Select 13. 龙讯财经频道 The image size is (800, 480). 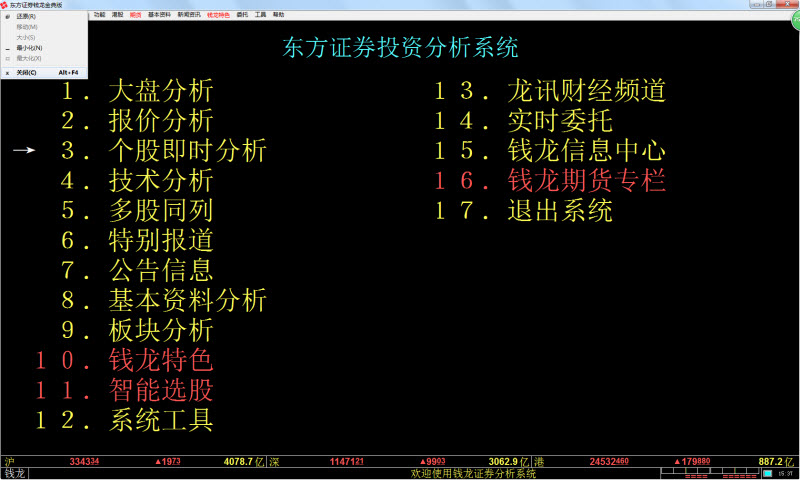click(550, 91)
